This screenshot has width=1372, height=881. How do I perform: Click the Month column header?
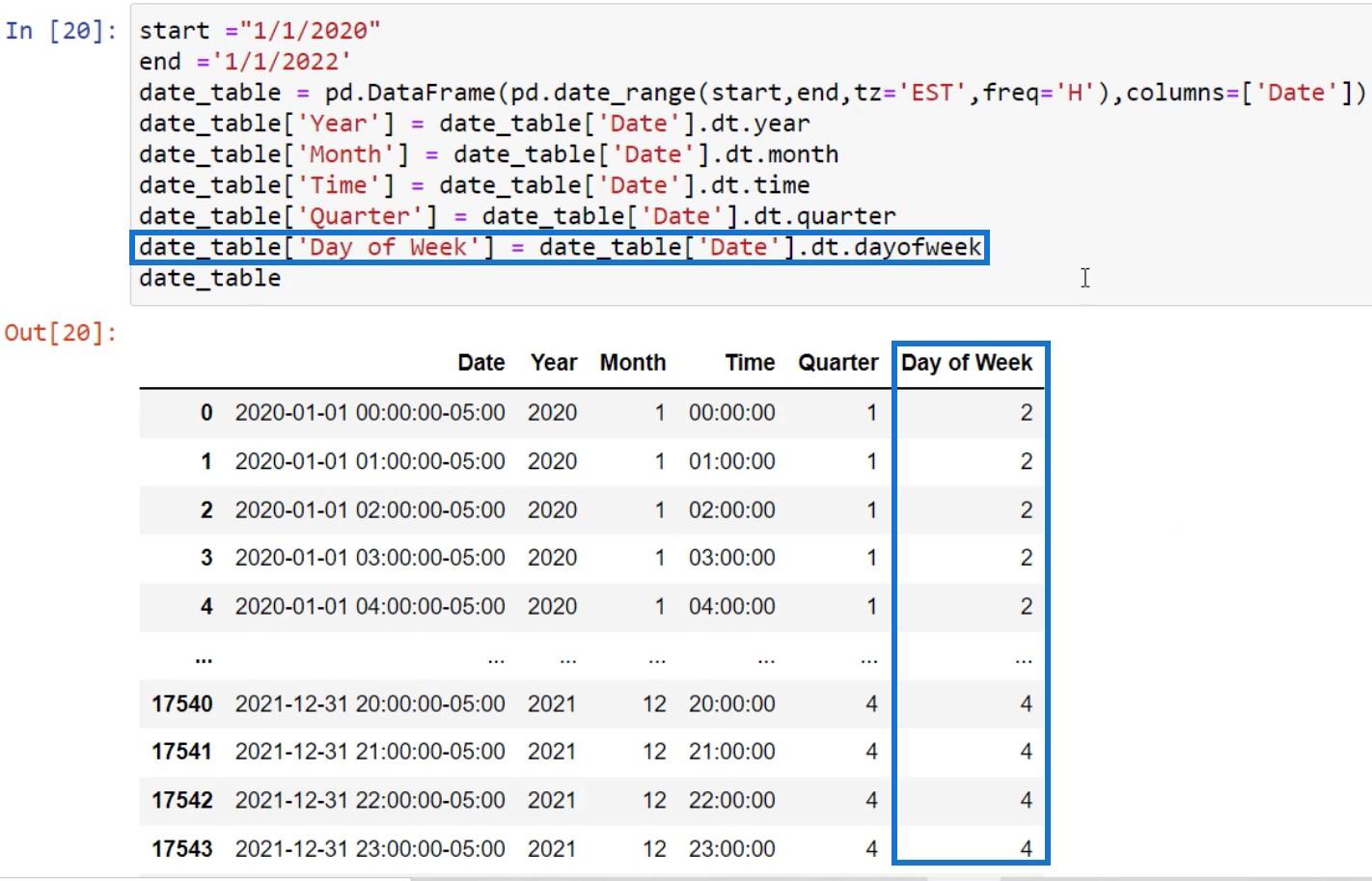pos(633,363)
